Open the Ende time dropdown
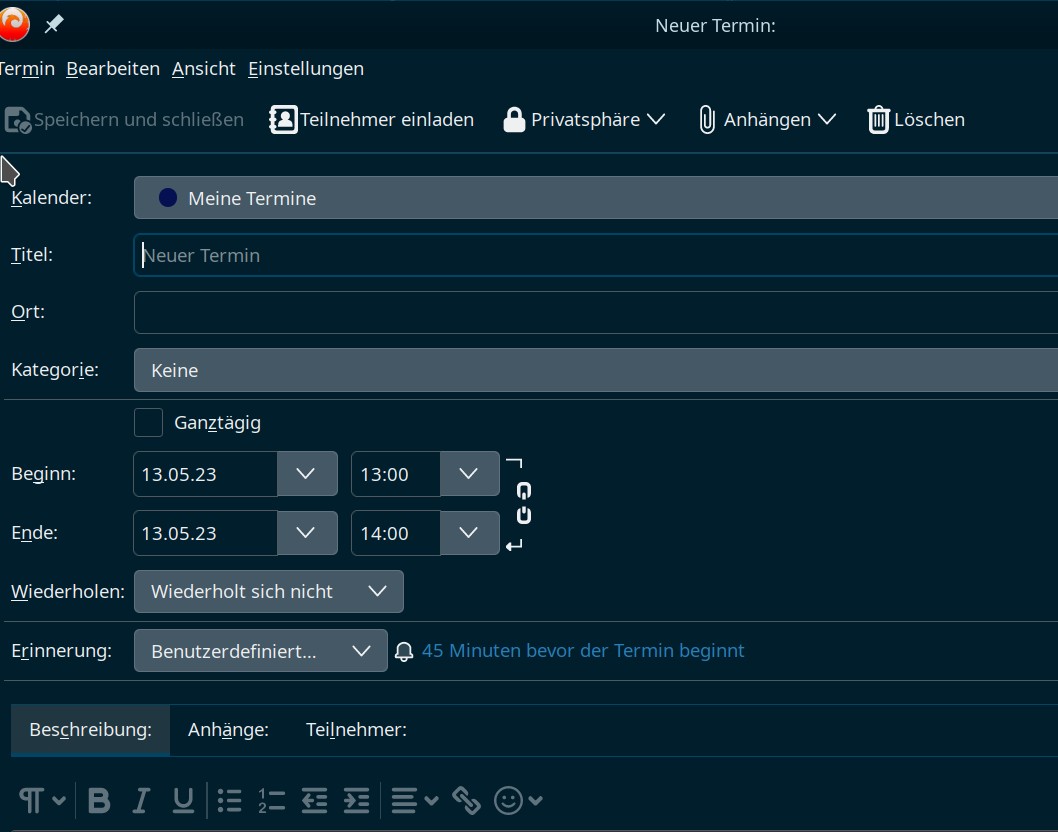 point(469,533)
